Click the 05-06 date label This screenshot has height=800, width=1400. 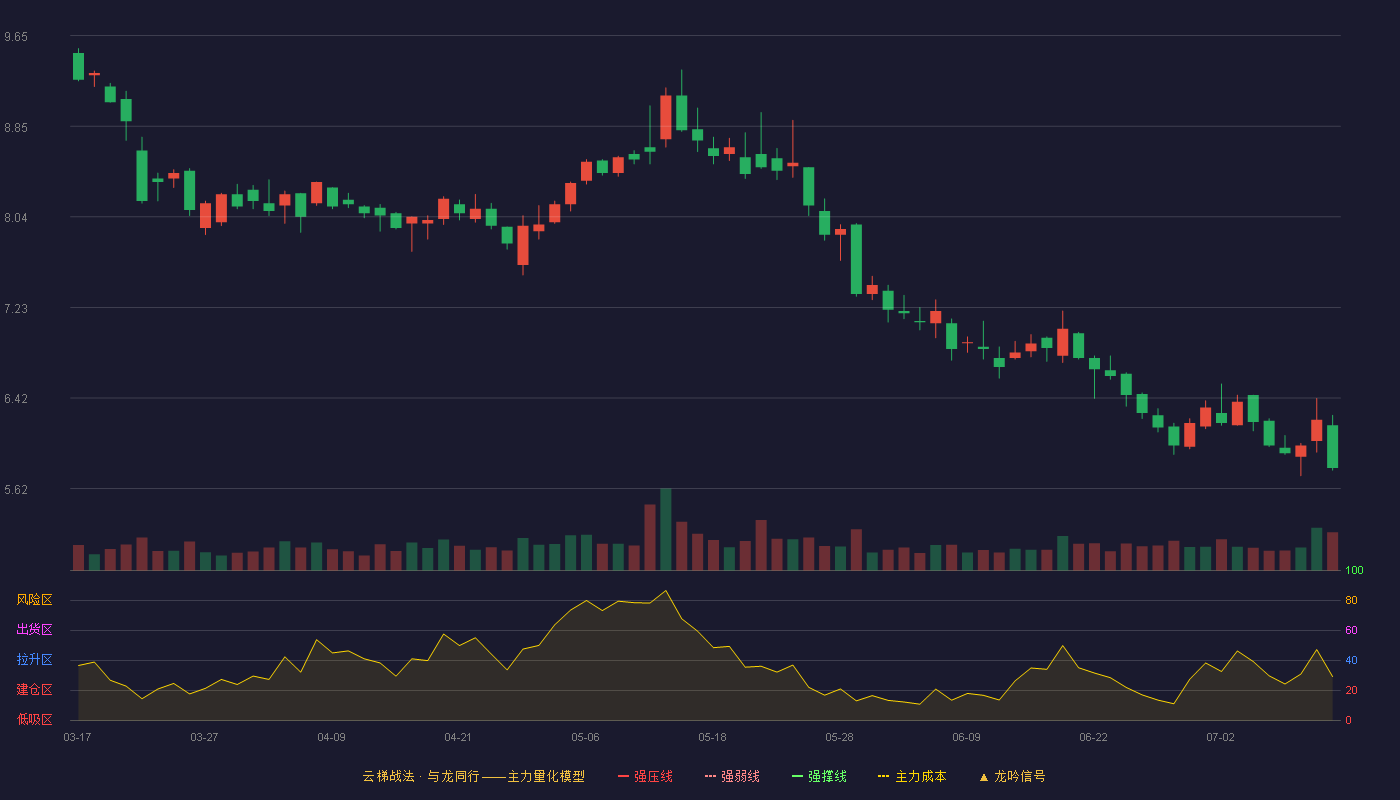coord(585,737)
